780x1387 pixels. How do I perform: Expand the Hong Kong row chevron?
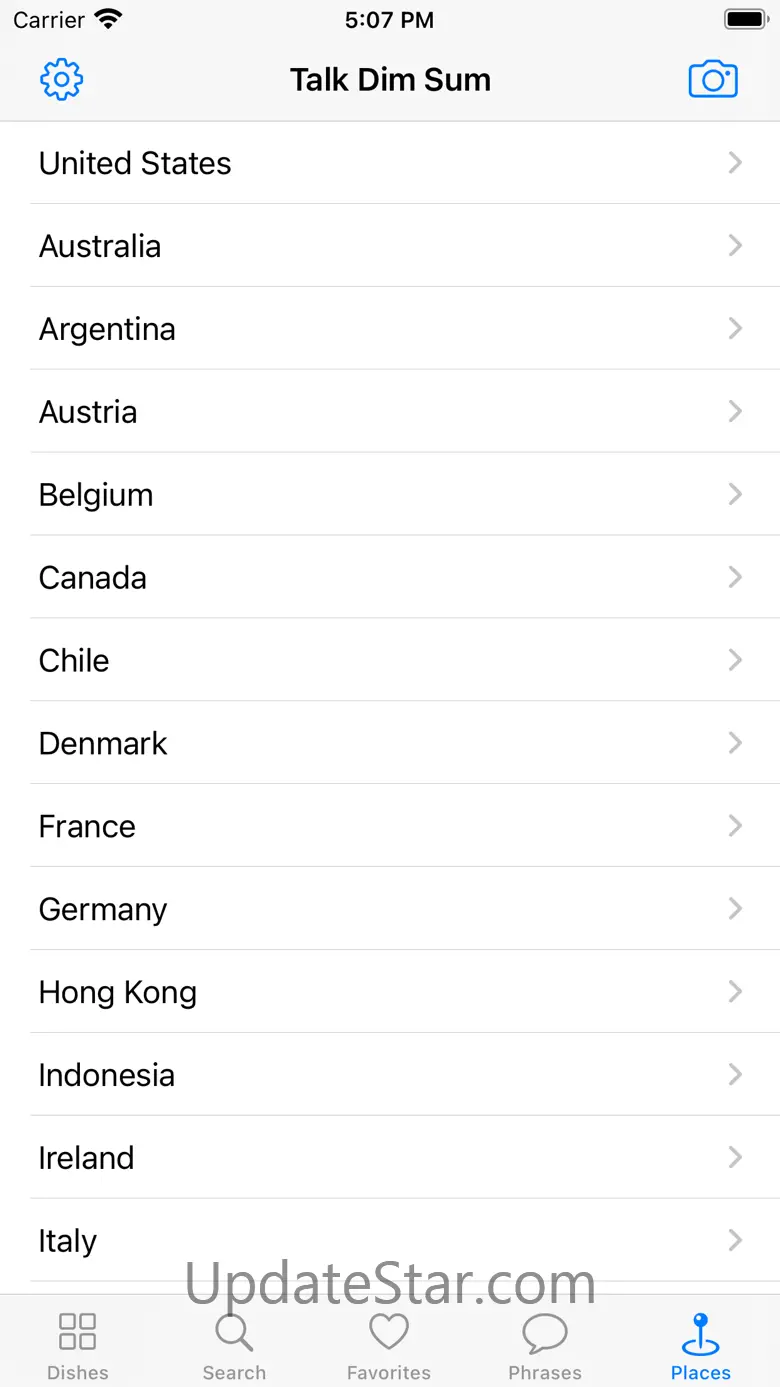click(735, 992)
